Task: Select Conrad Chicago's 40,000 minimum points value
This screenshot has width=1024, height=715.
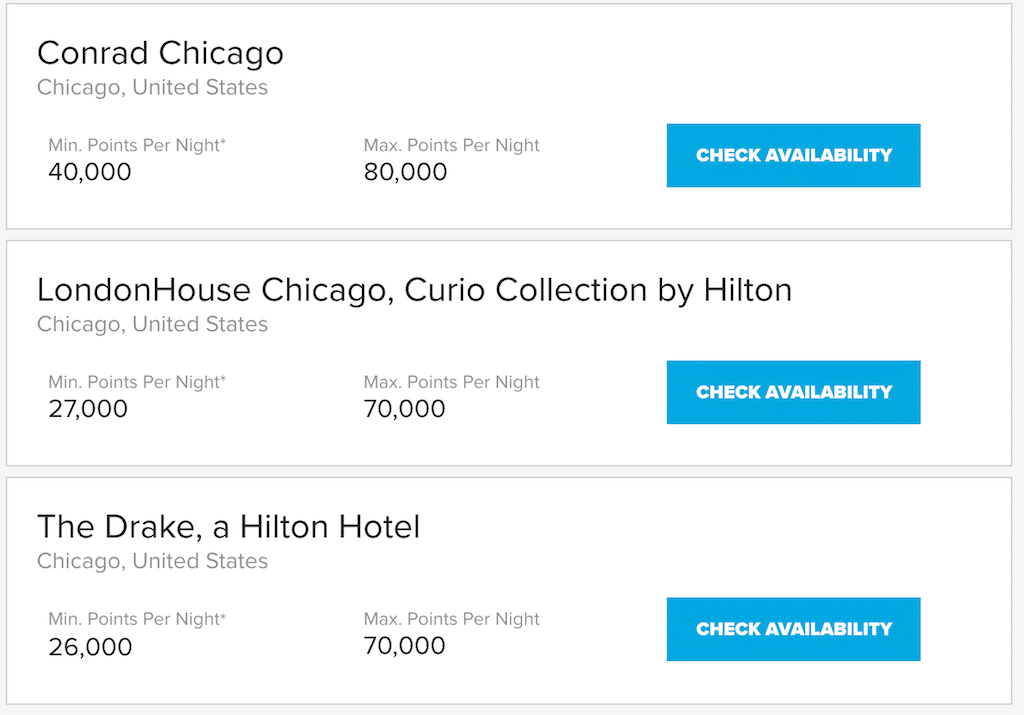Action: [90, 172]
